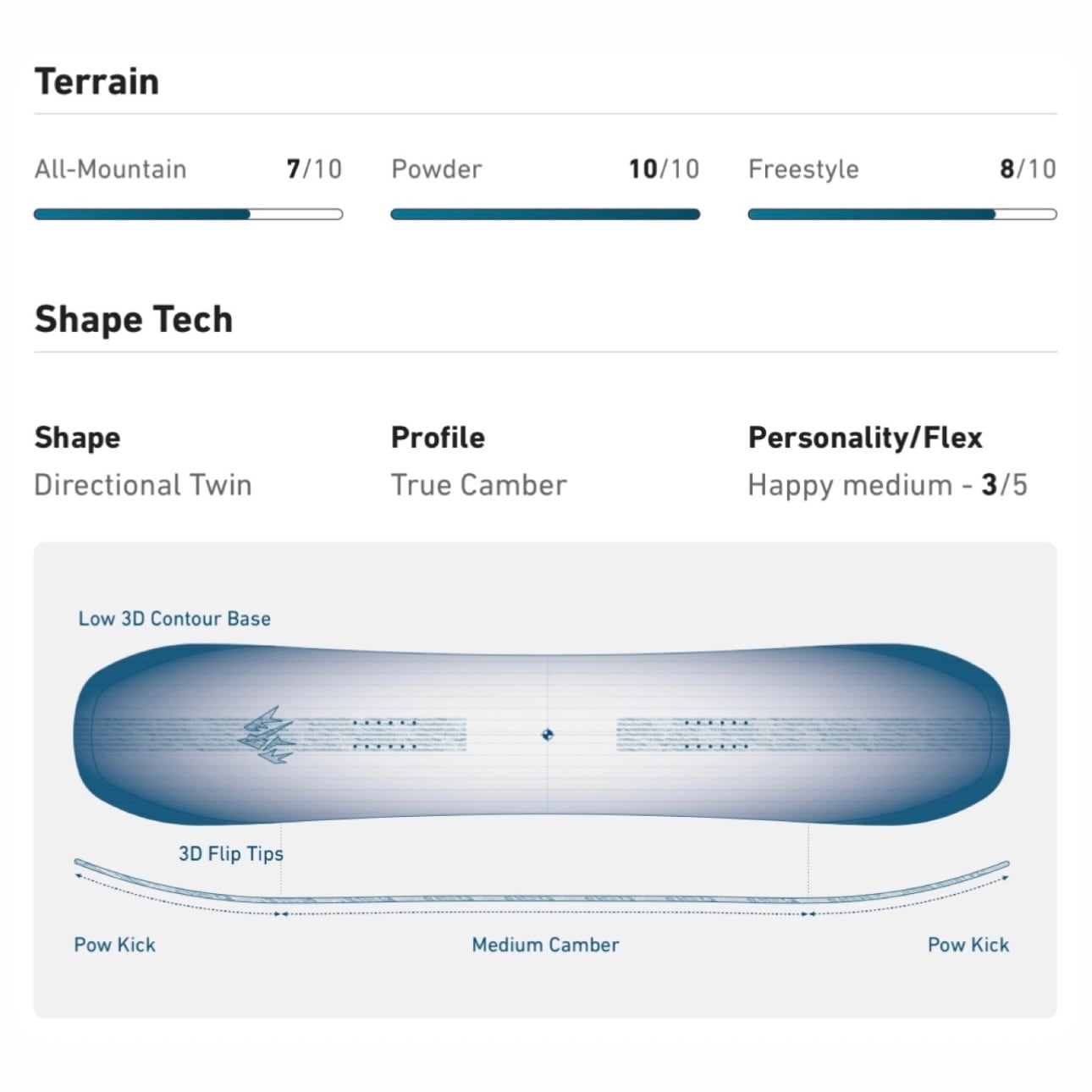Select the Low 3D Contour Base label
1092x1092 pixels.
174,619
